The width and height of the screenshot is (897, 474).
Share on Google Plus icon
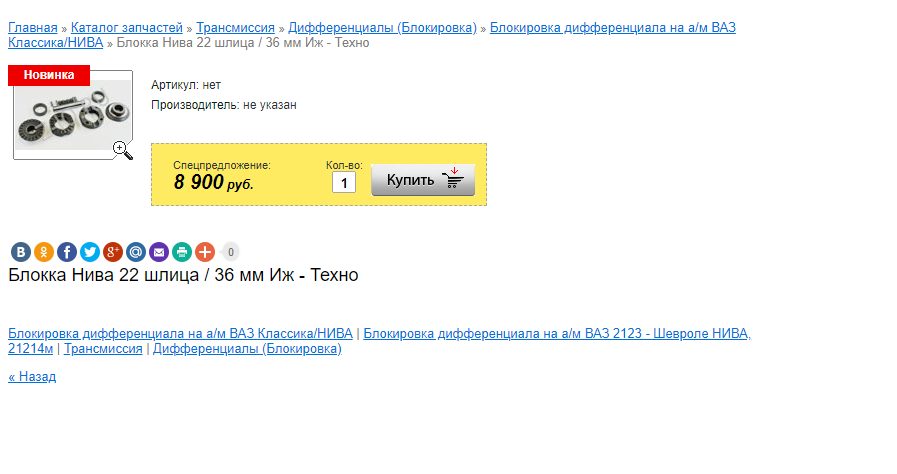[112, 252]
